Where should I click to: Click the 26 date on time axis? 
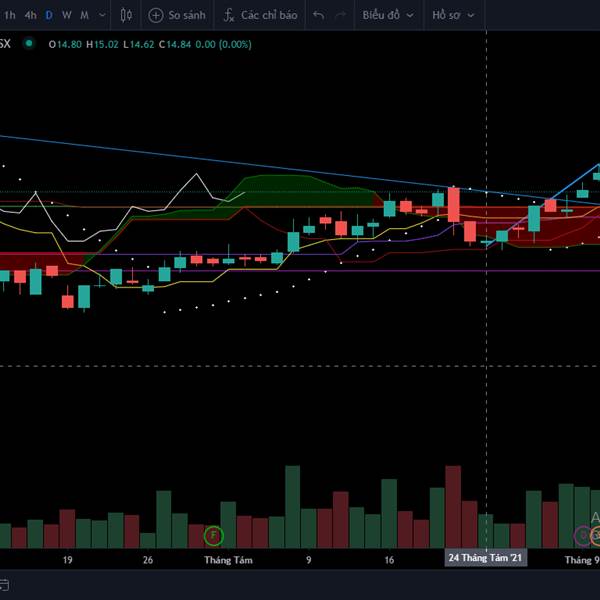148,560
